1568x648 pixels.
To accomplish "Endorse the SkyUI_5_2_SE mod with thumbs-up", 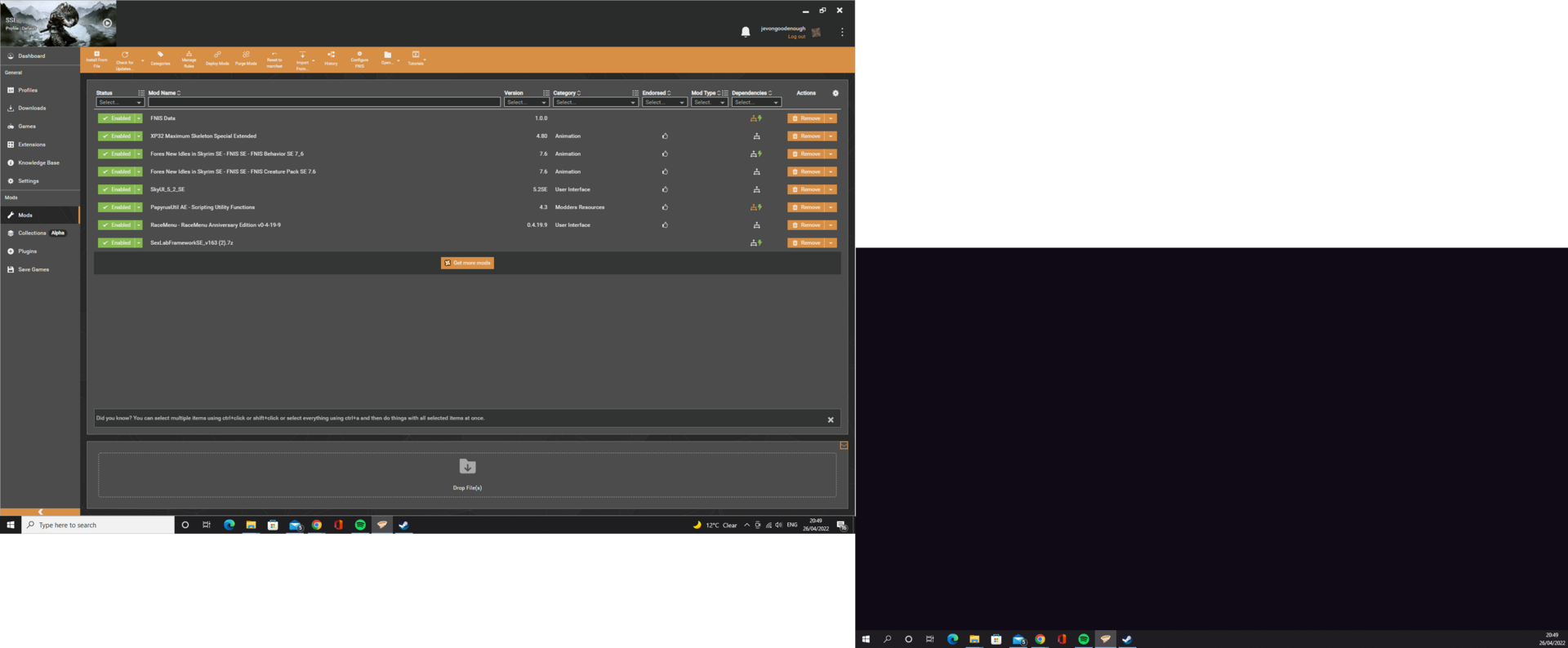I will (665, 189).
